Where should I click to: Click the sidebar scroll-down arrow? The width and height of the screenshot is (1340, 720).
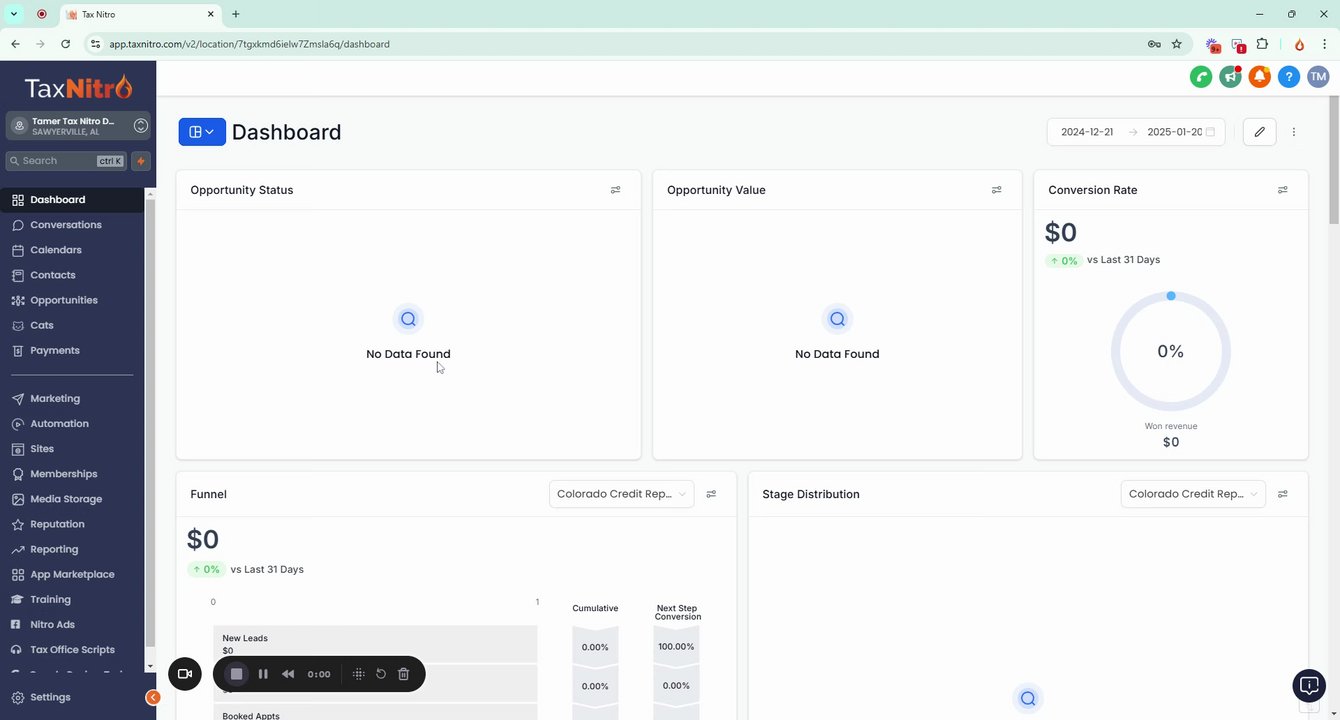[x=150, y=666]
